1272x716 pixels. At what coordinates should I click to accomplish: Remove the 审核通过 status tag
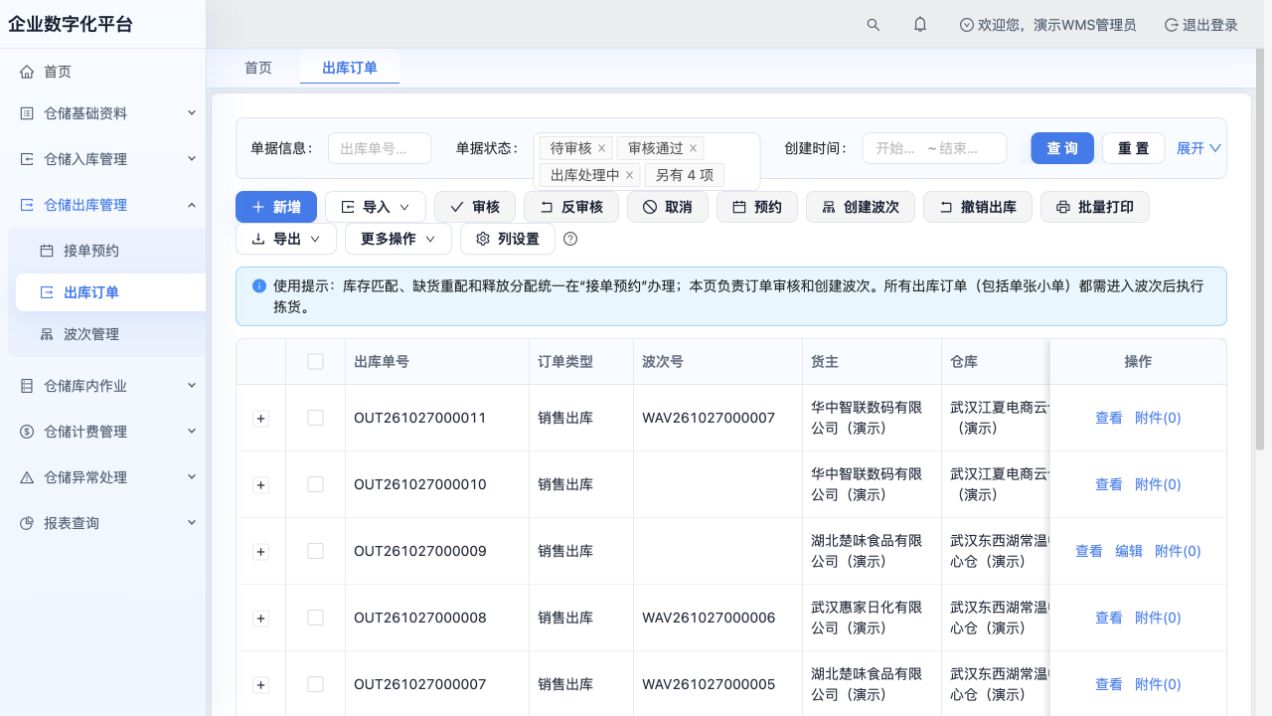(x=693, y=148)
